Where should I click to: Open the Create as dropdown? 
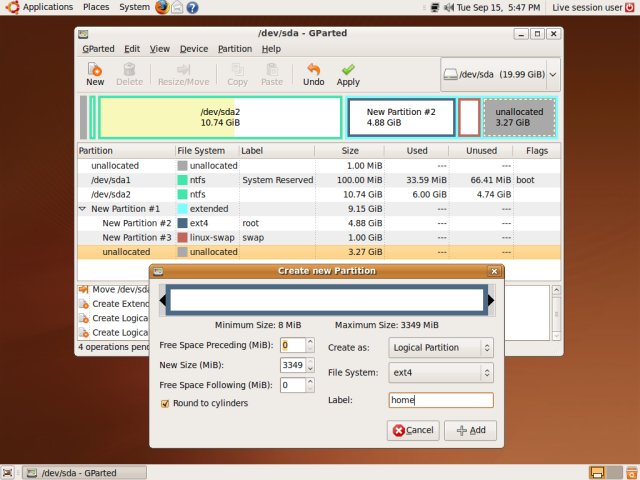coord(441,348)
